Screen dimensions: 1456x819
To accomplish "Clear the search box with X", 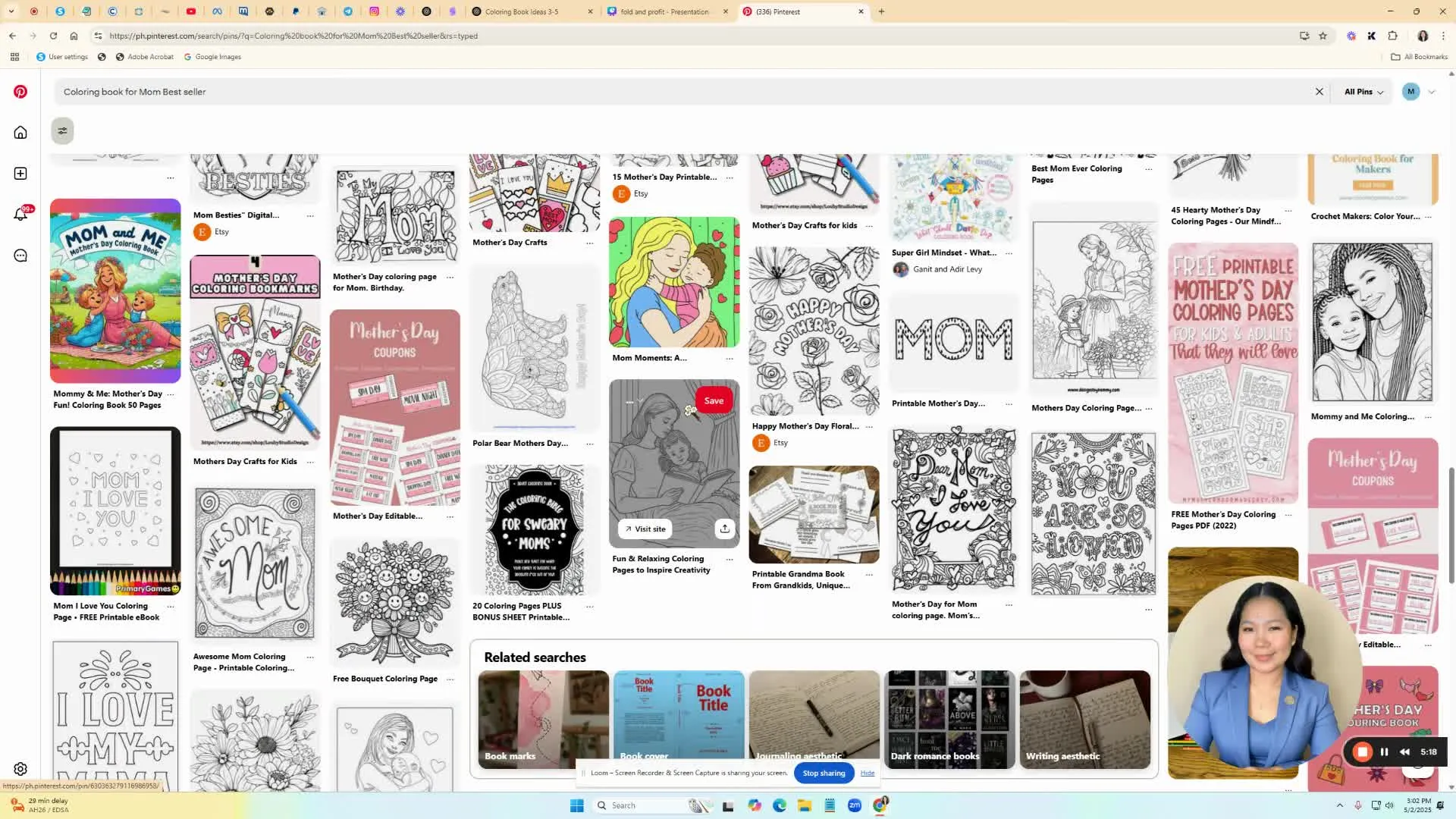I will point(1319,92).
